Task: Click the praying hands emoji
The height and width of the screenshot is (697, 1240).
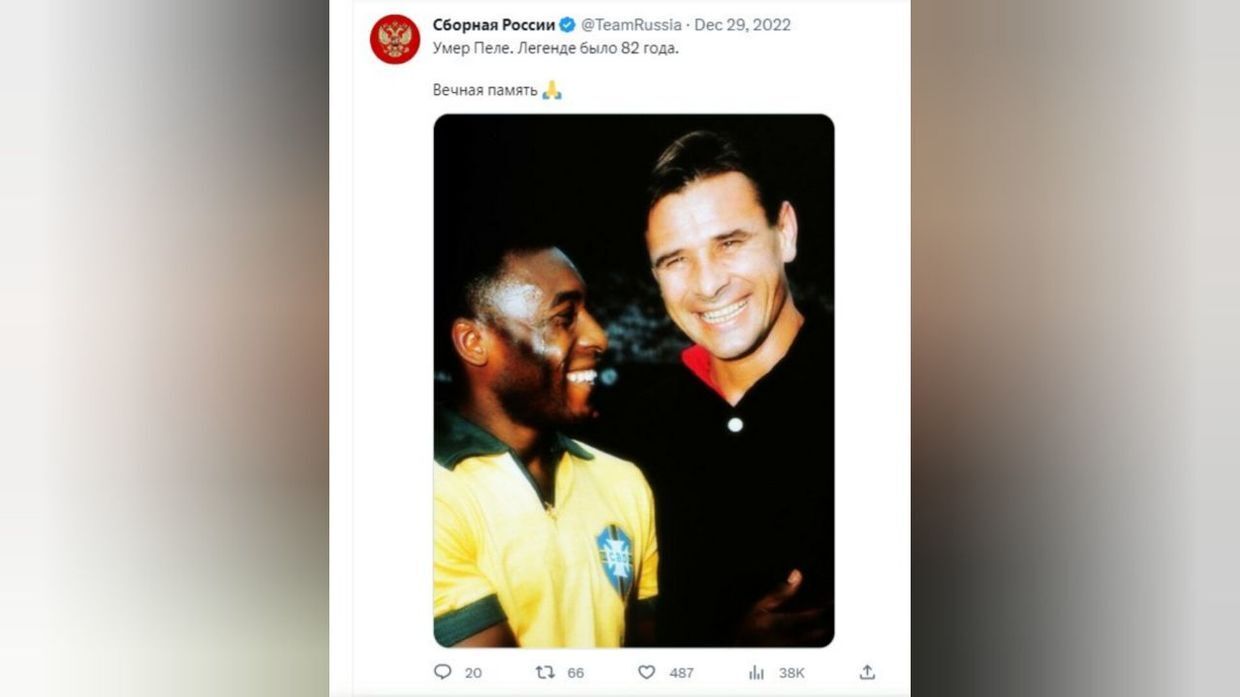Action: pos(552,91)
